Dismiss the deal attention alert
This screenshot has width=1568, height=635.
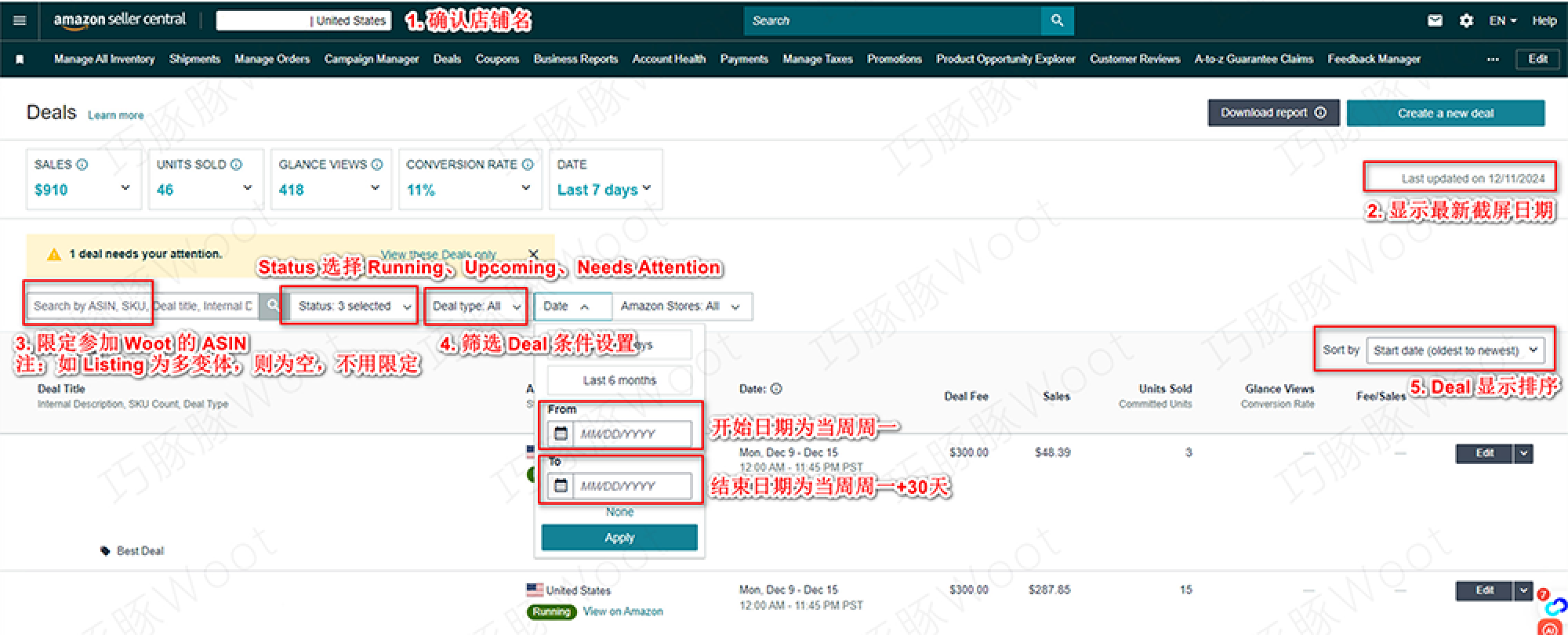(534, 254)
